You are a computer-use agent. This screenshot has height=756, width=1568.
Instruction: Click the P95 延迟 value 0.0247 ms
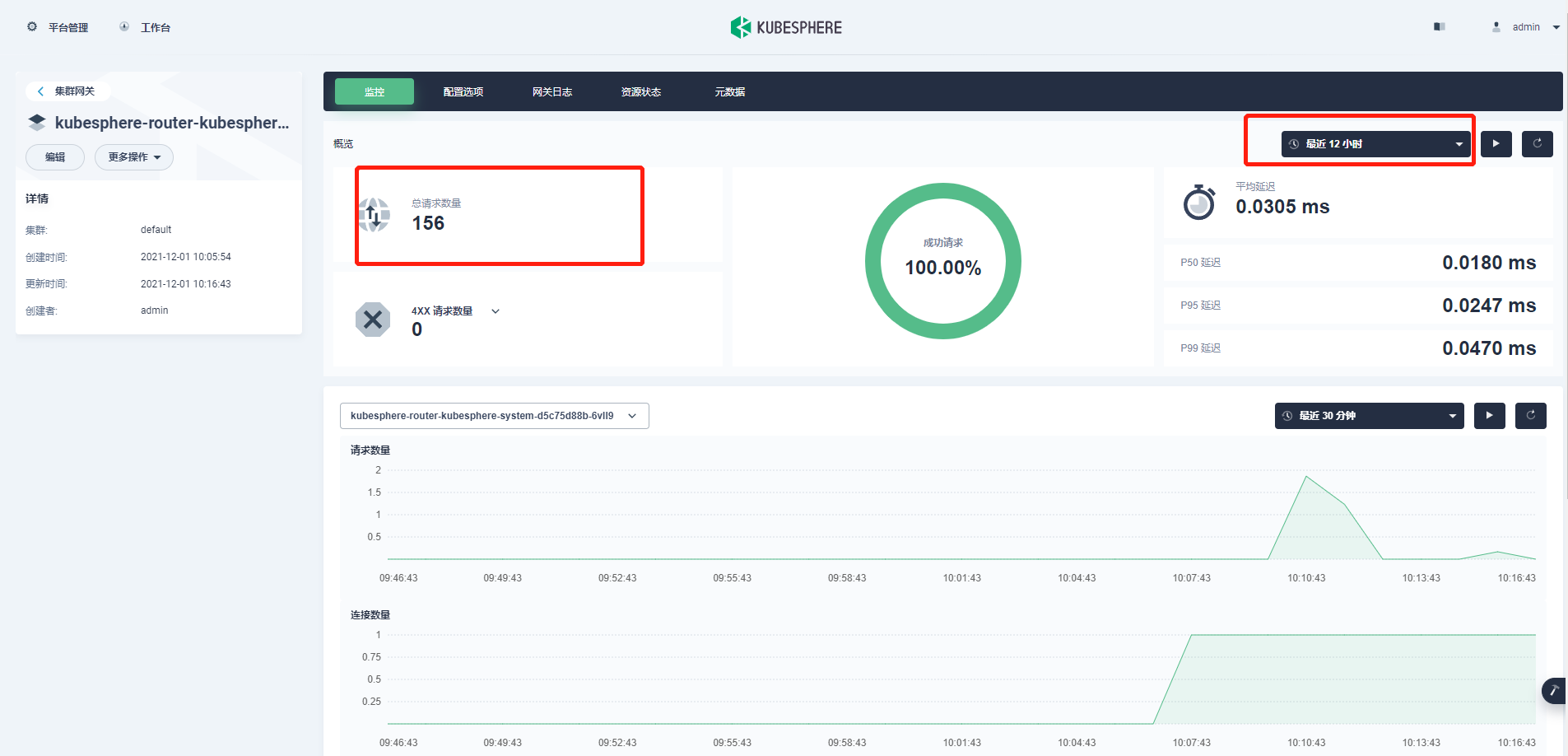coord(1489,306)
